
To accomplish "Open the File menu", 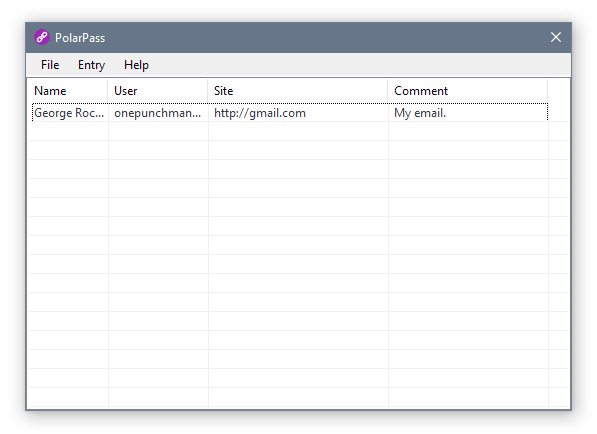I will (50, 65).
